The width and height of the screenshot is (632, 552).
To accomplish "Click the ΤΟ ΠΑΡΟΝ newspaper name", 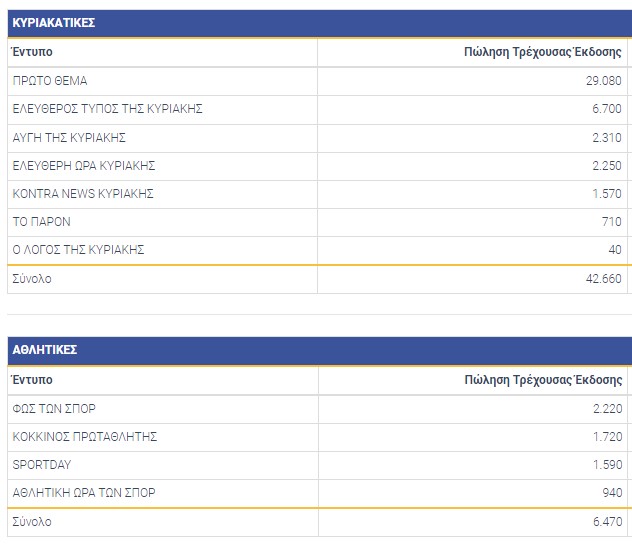I will [x=42, y=221].
